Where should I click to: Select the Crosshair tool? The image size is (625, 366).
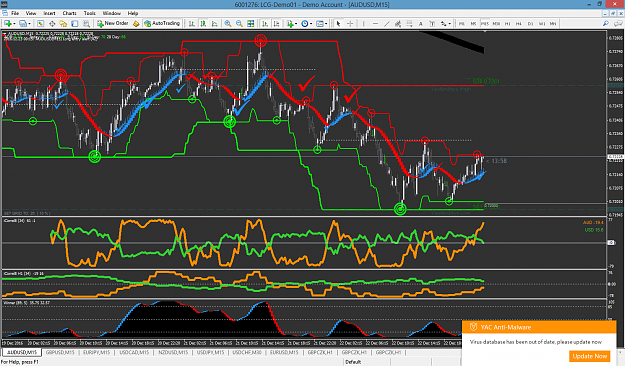coord(350,24)
